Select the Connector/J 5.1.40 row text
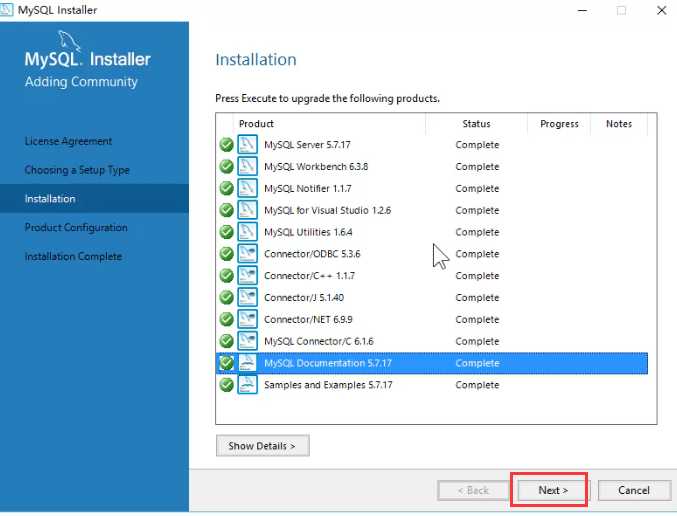 (x=304, y=298)
